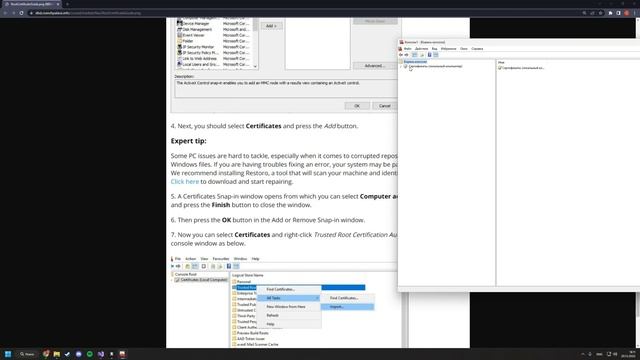Click the Export list icon in MMC toolbar
The image size is (640, 360).
click(422, 55)
